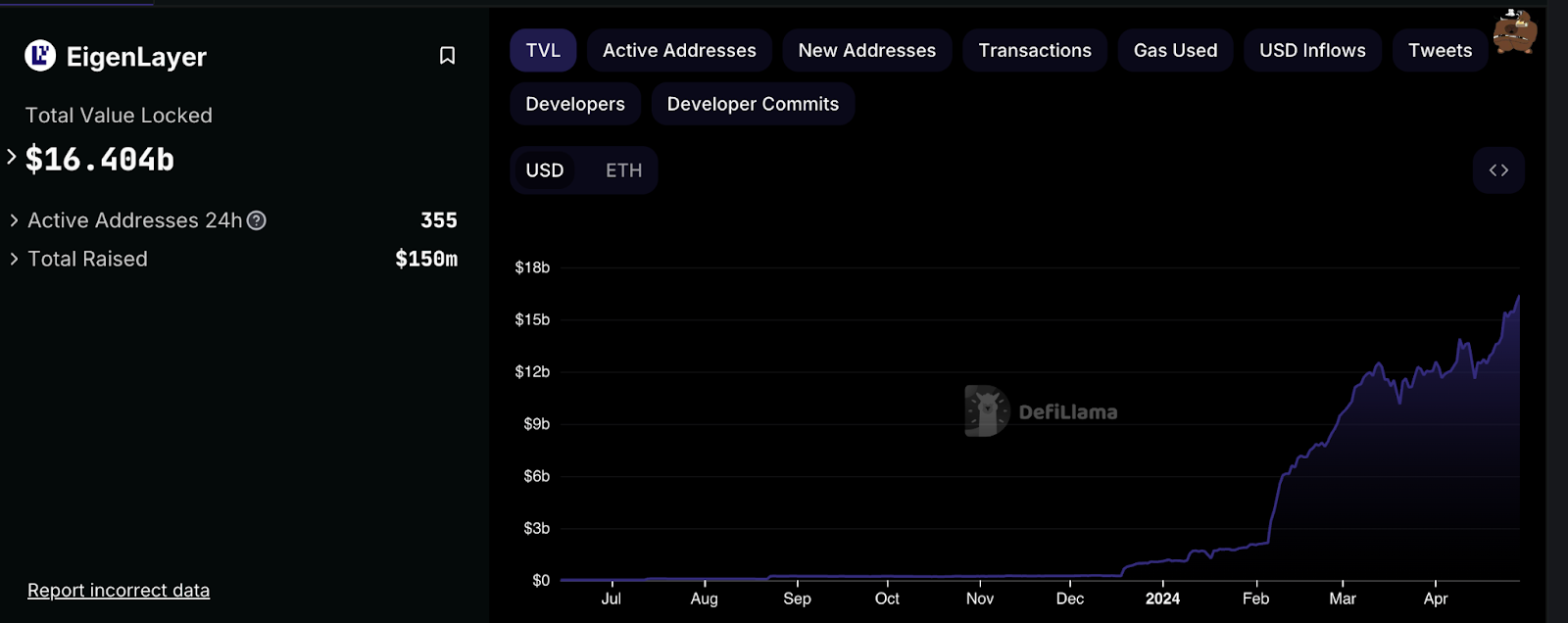Image resolution: width=1568 pixels, height=623 pixels.
Task: Open the avatar image at top right
Action: pyautogui.click(x=1515, y=31)
